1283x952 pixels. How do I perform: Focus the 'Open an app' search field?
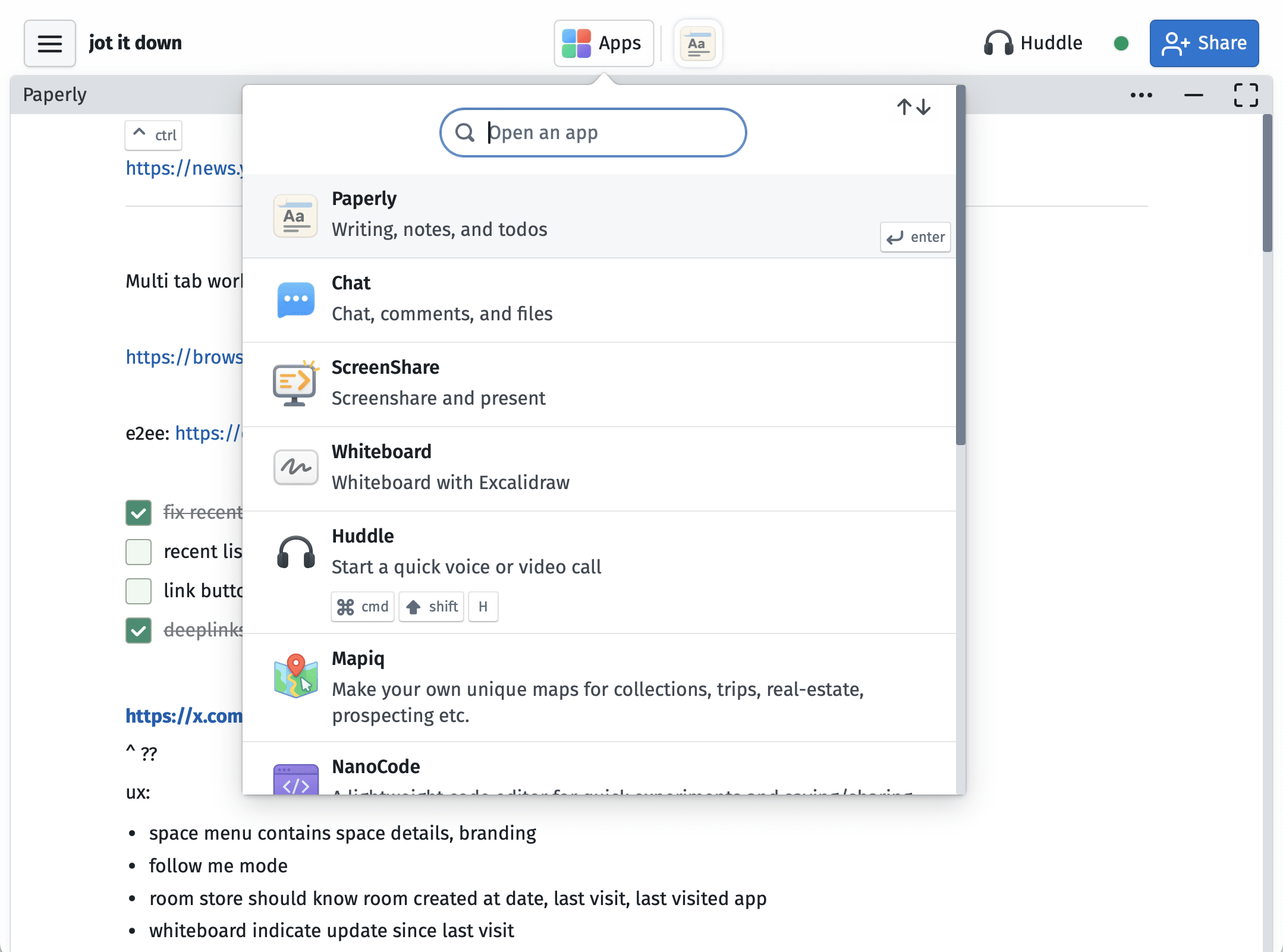tap(593, 133)
